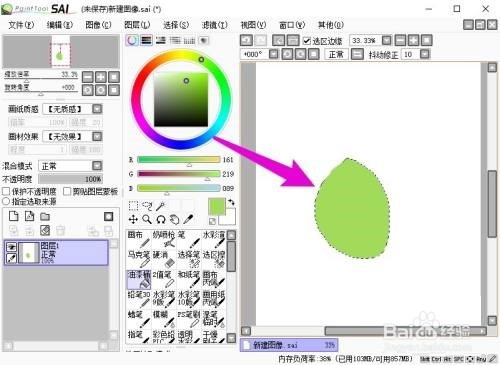
Task: Open 混合模式 blend mode dropdown
Action: [97, 166]
